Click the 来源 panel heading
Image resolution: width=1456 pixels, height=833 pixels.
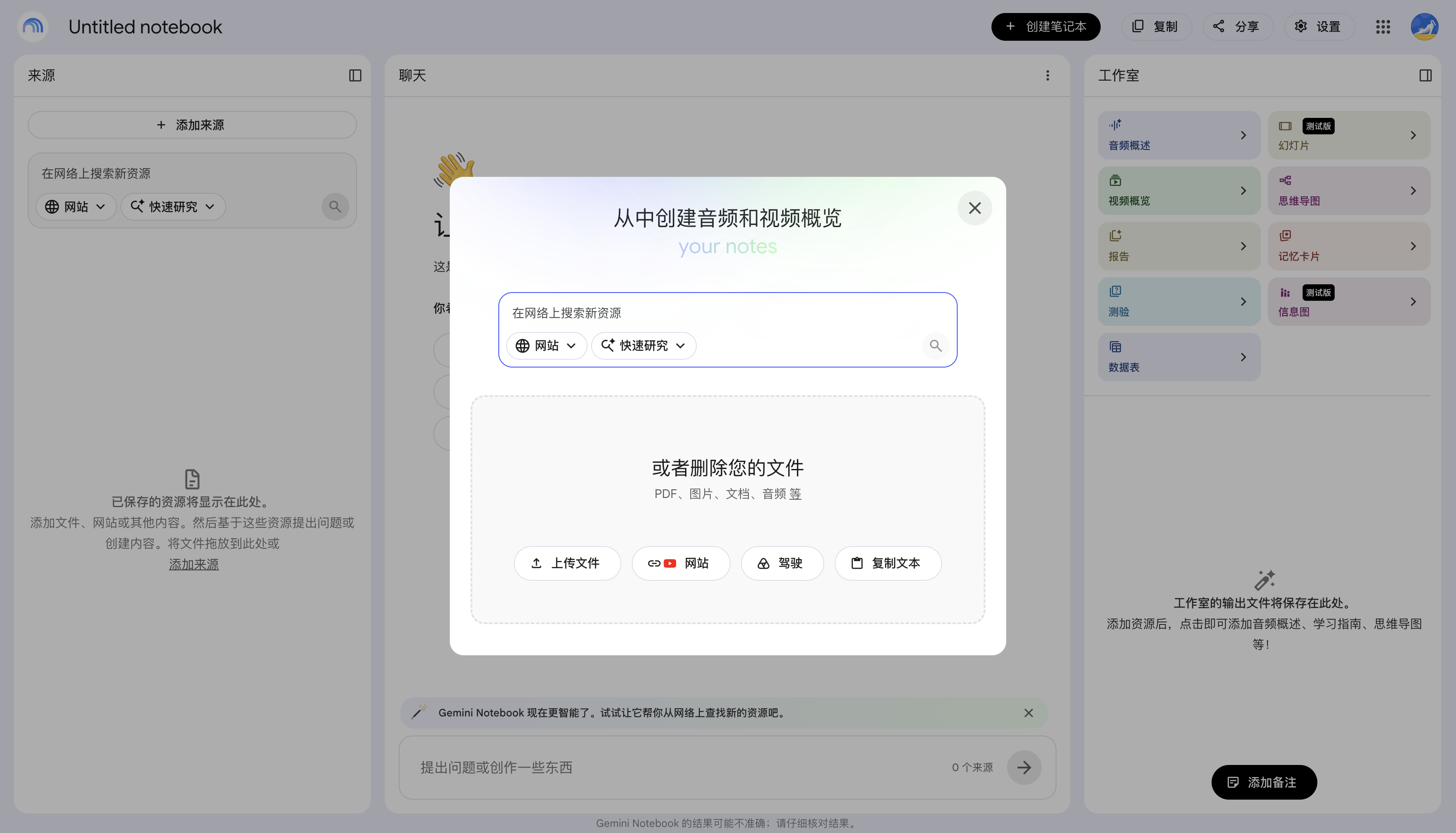point(42,75)
